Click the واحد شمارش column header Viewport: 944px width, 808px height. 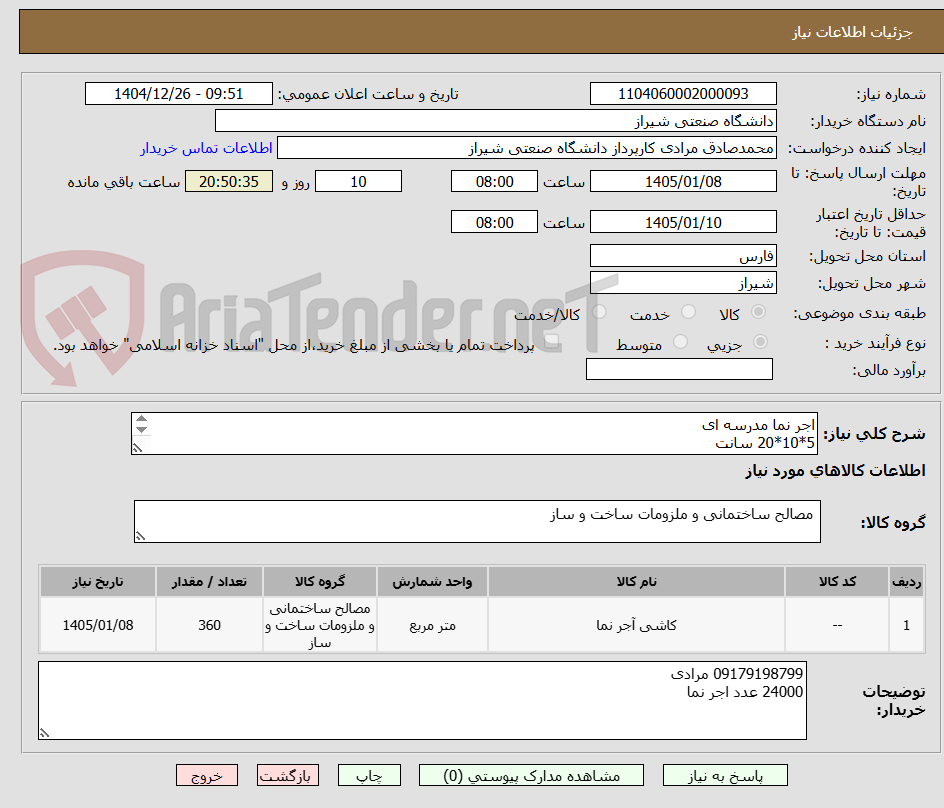432,582
